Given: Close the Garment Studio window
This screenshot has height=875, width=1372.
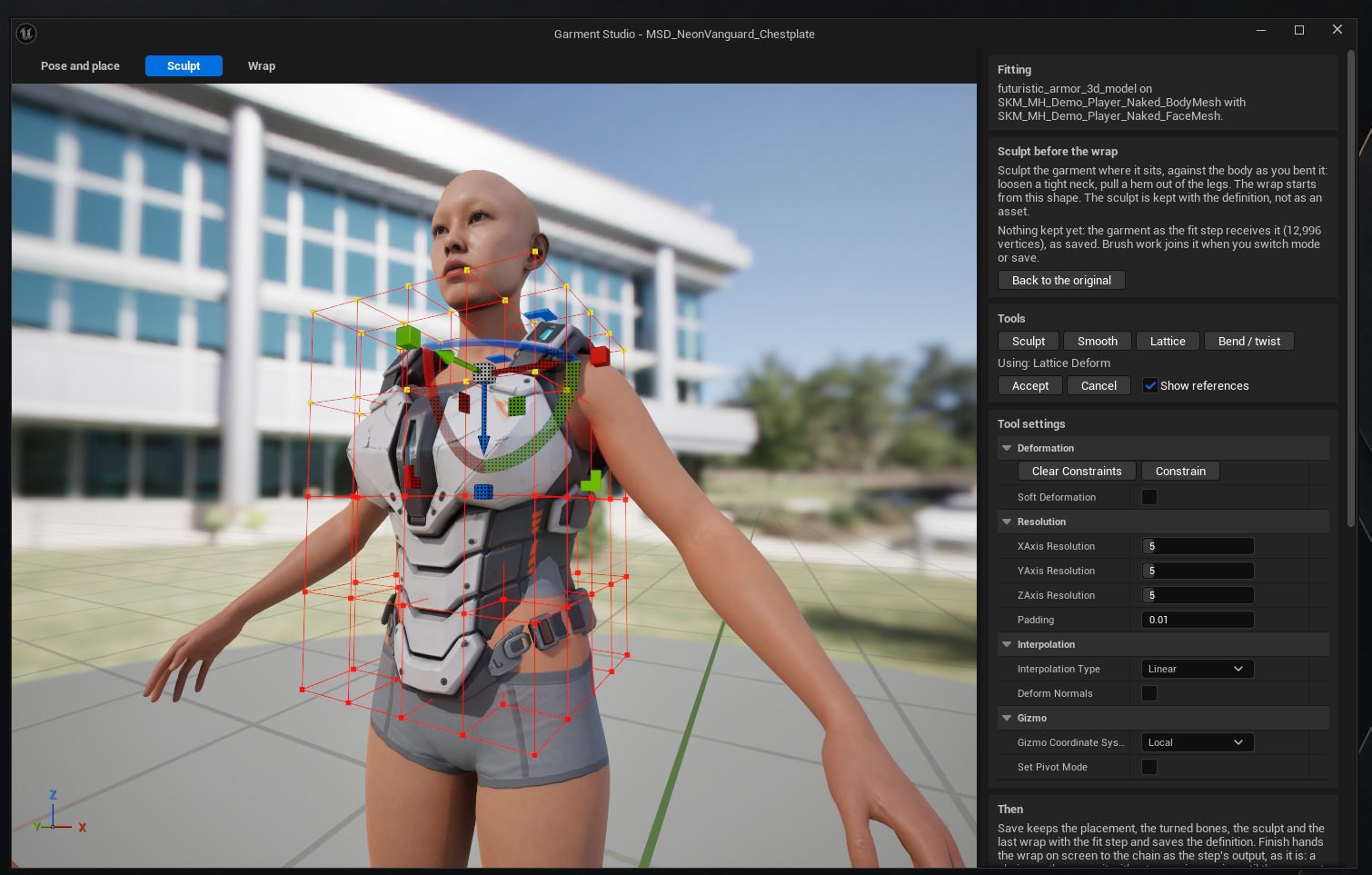Looking at the screenshot, I should tap(1337, 30).
